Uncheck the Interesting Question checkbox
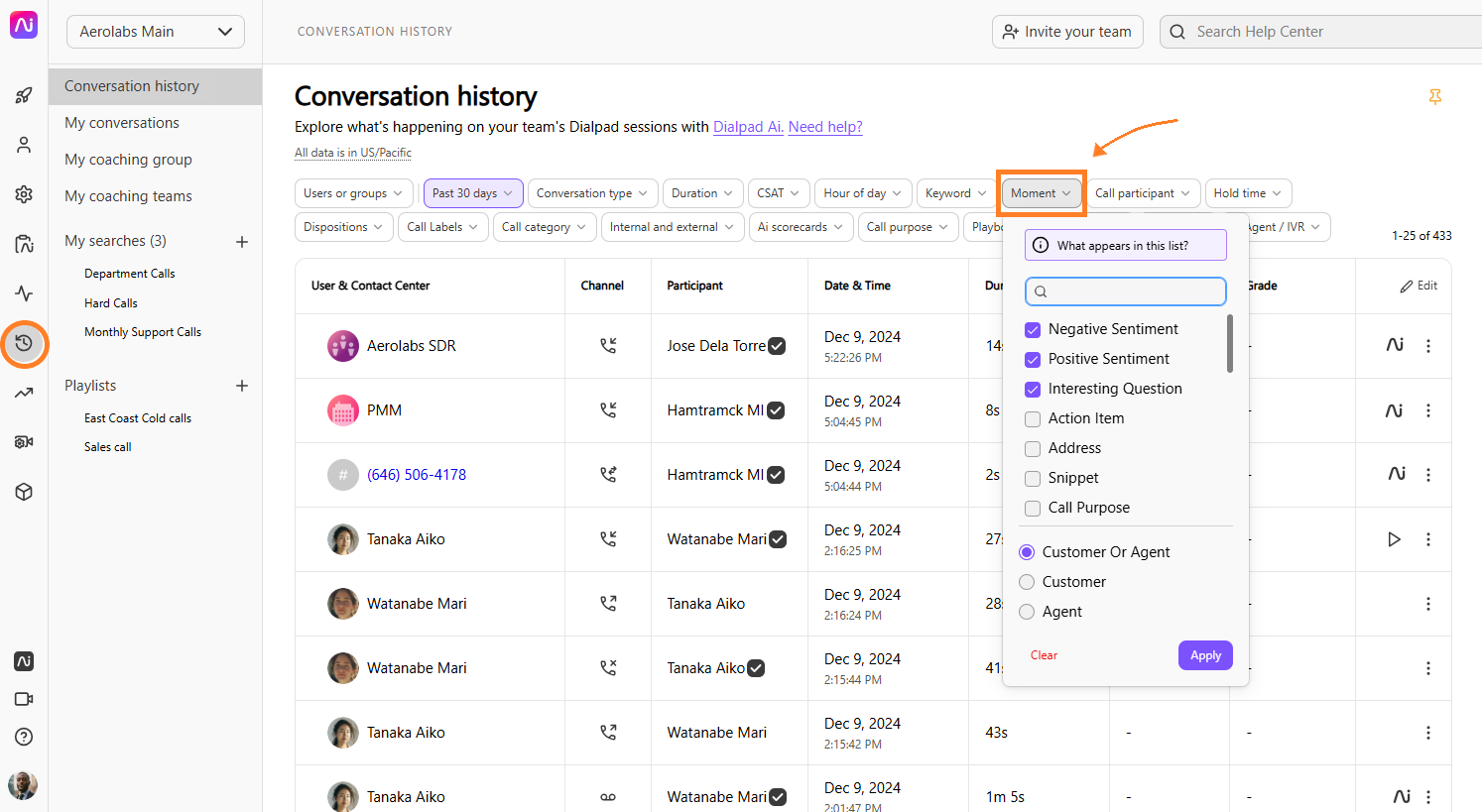This screenshot has width=1482, height=812. coord(1033,389)
